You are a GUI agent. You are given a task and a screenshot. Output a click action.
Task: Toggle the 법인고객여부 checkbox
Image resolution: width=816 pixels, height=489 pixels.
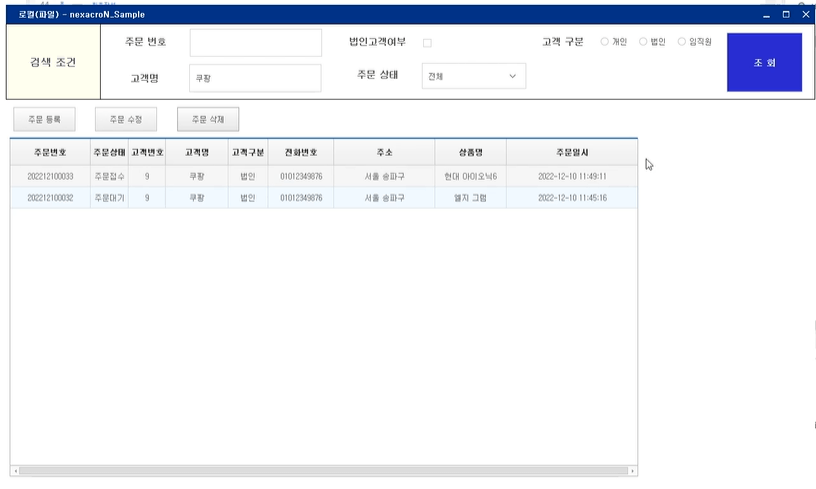click(427, 43)
